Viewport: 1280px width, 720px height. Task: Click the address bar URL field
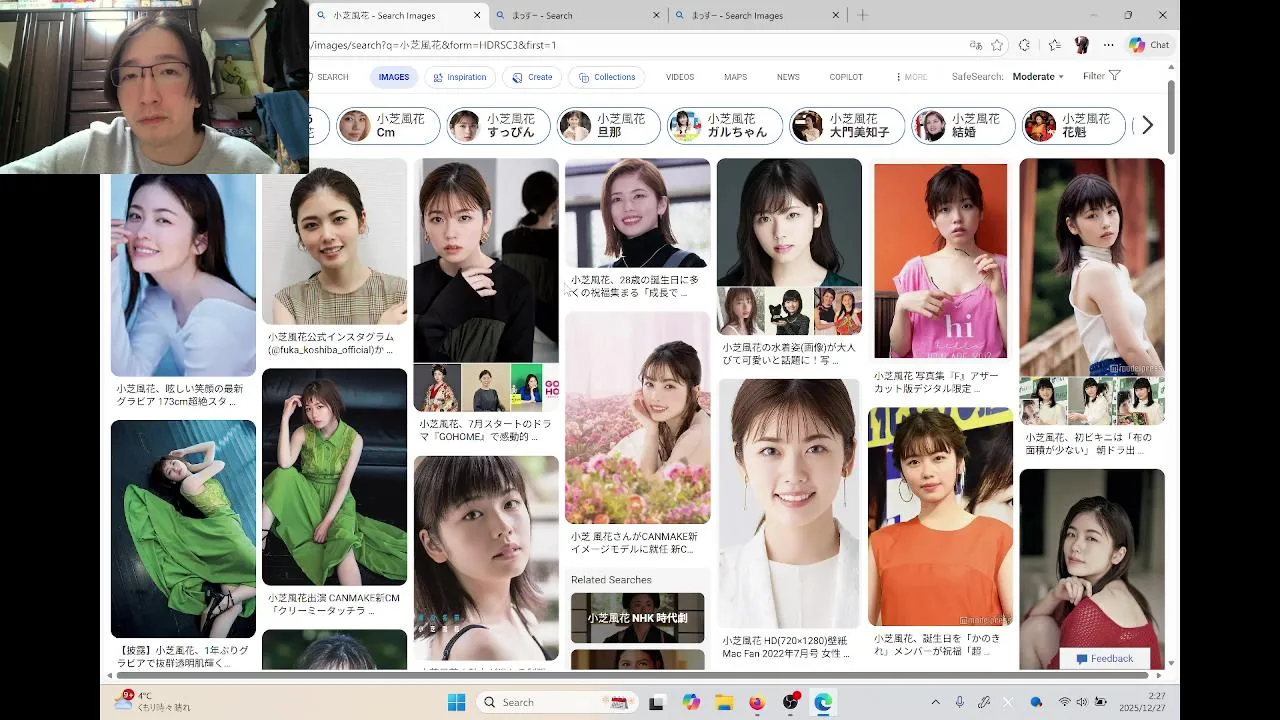635,45
